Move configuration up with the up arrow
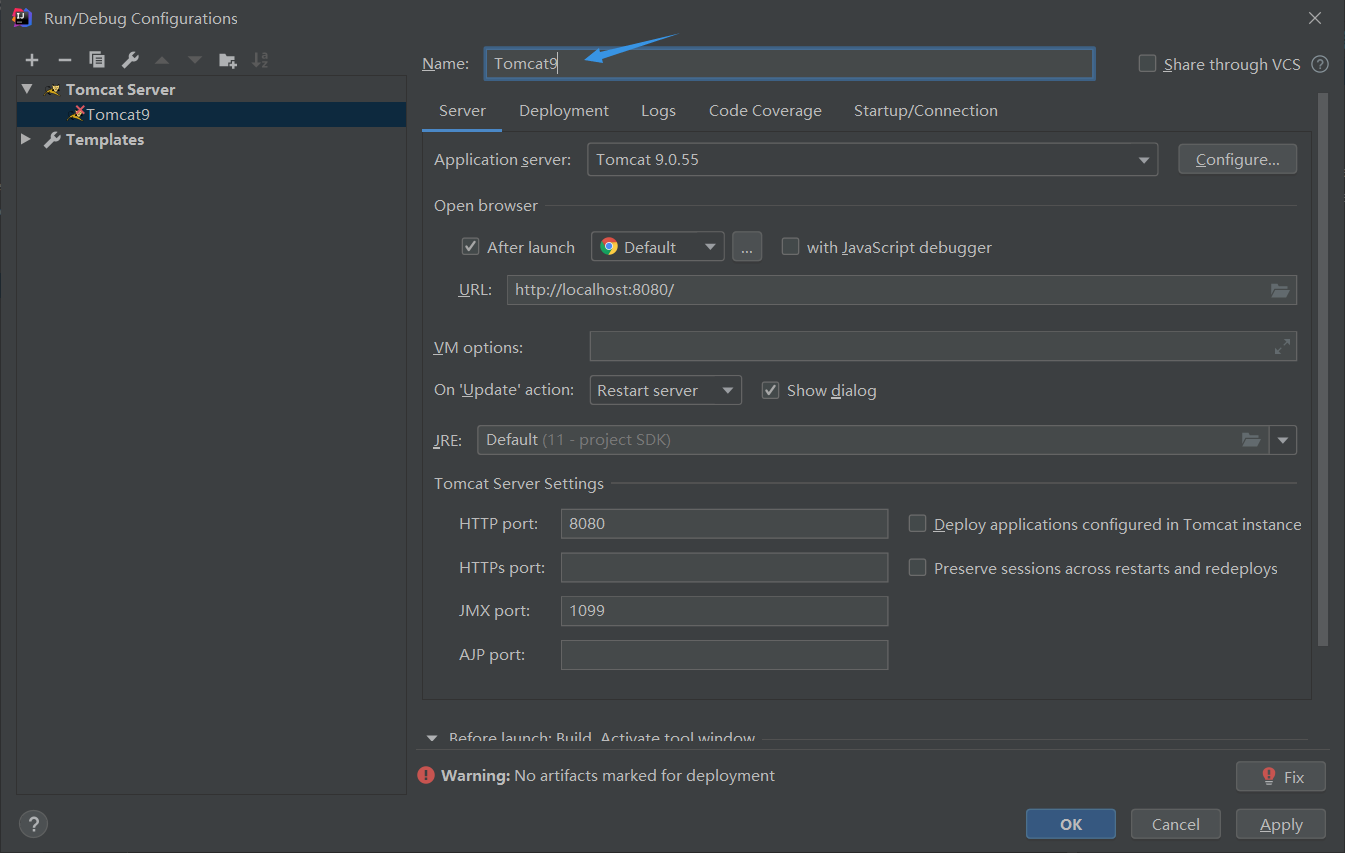1345x853 pixels. 162,60
